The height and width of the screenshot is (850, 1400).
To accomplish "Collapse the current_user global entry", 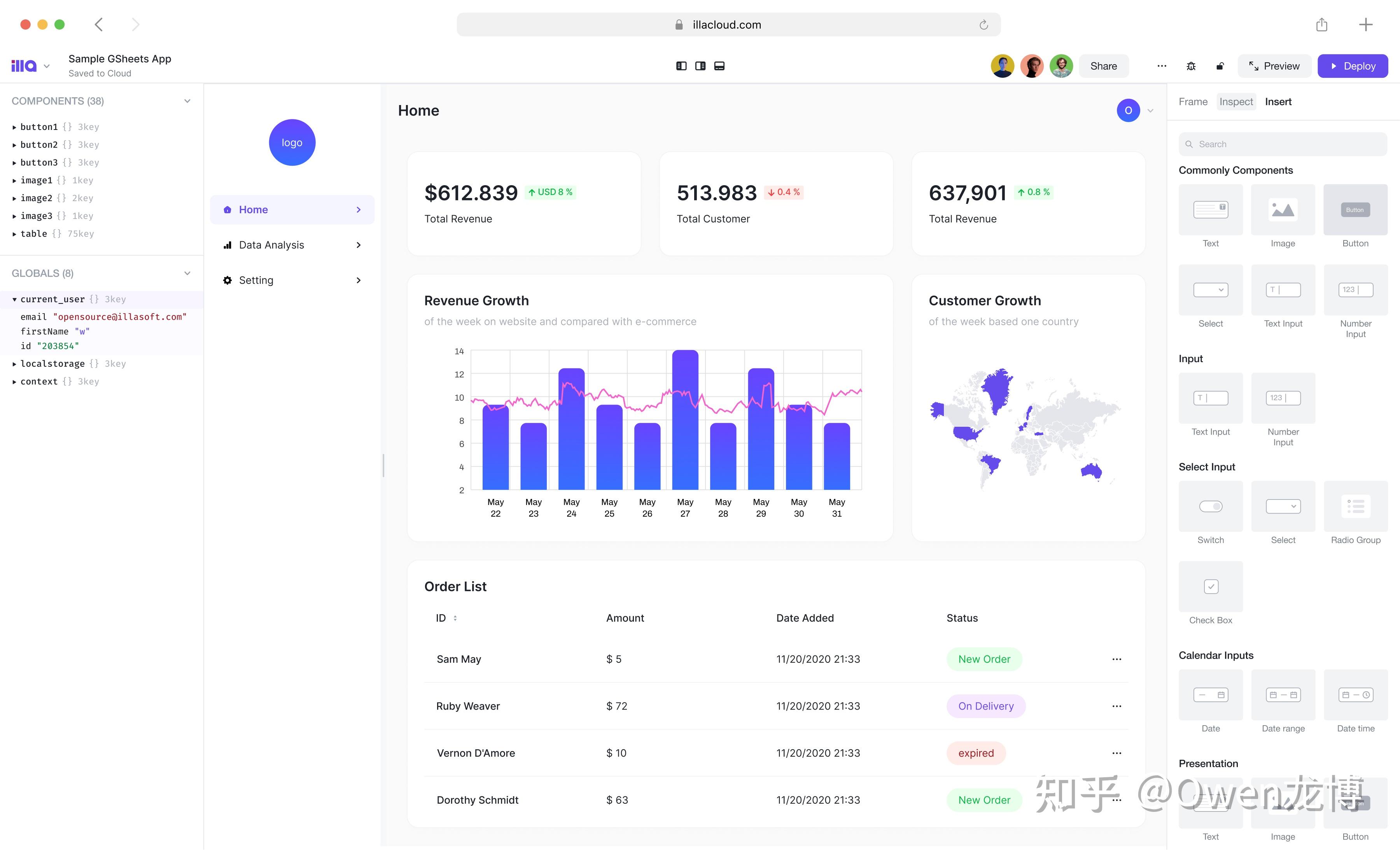I will point(14,299).
